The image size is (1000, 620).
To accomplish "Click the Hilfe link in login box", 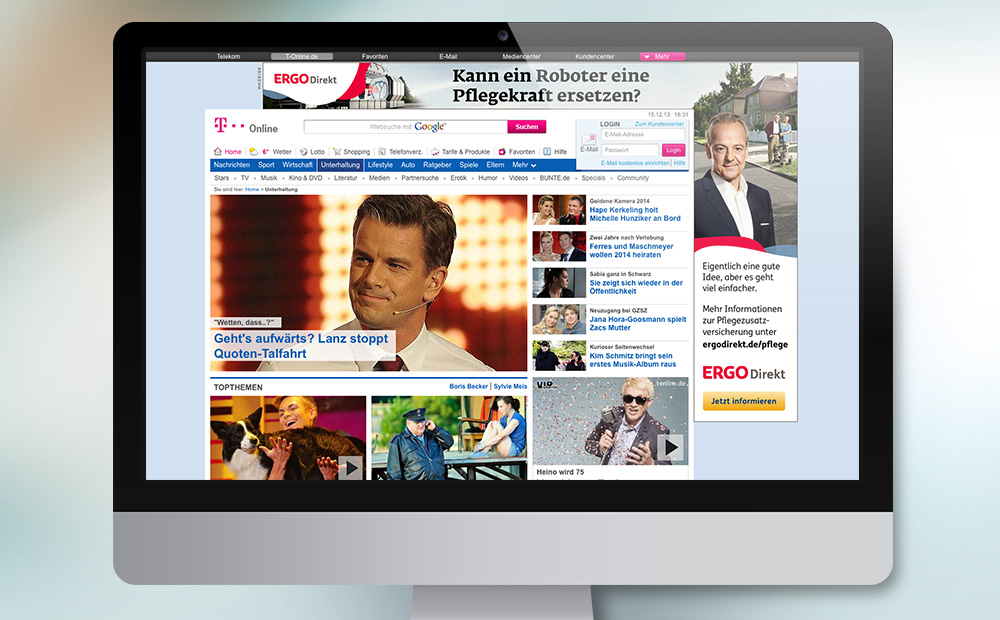I will point(680,163).
